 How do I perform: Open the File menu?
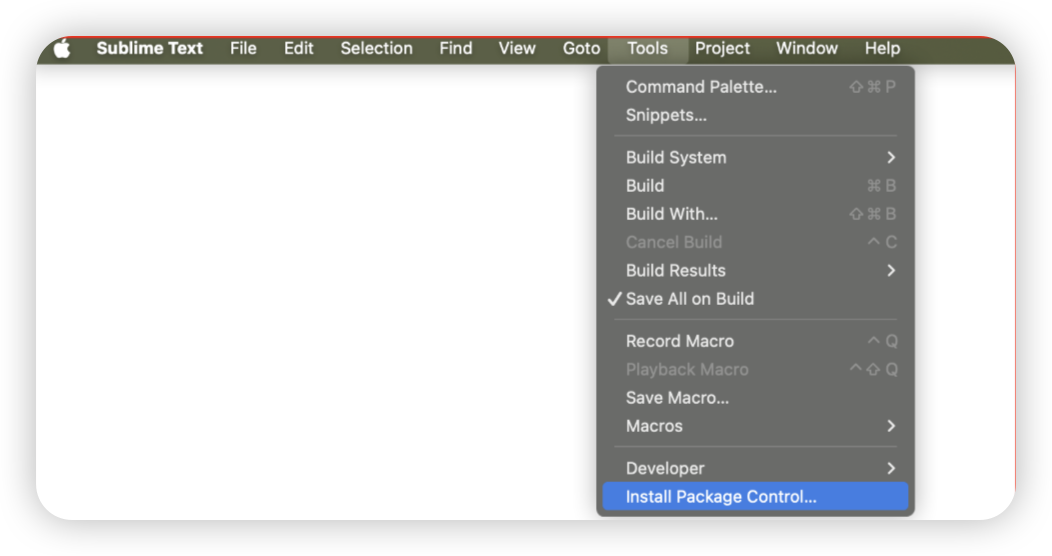(x=243, y=48)
